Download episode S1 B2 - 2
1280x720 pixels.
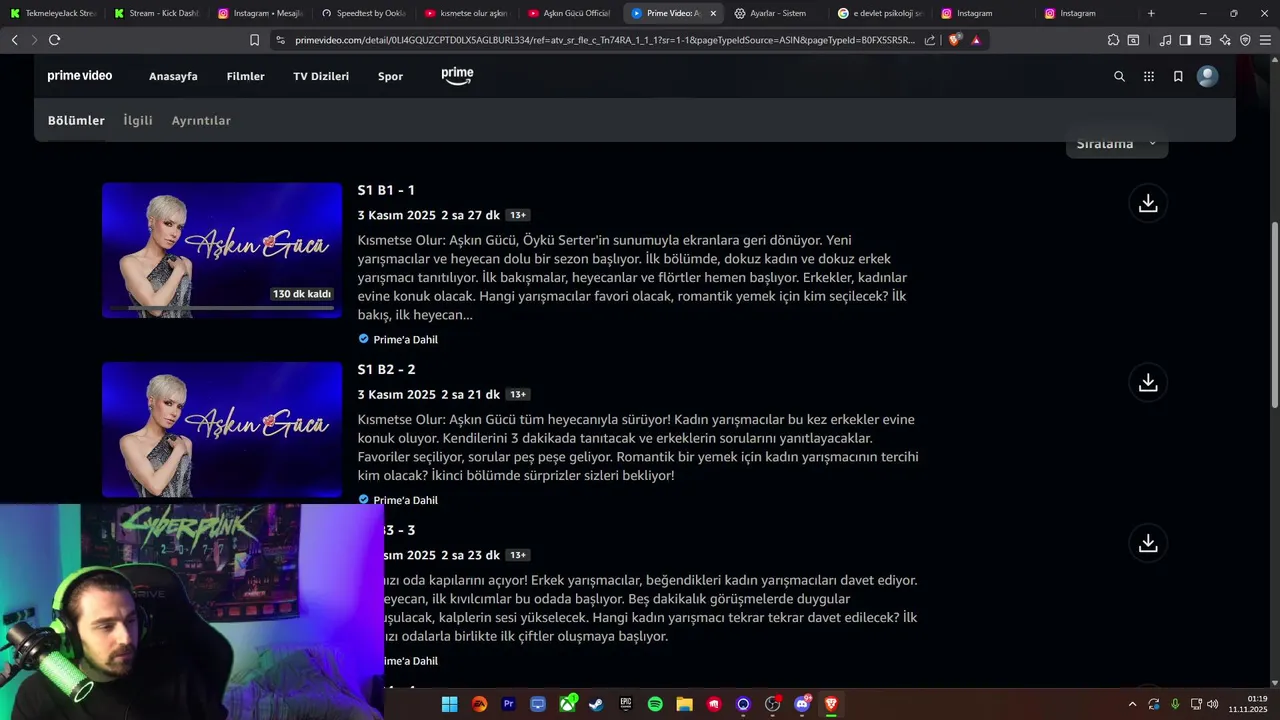pyautogui.click(x=1148, y=382)
